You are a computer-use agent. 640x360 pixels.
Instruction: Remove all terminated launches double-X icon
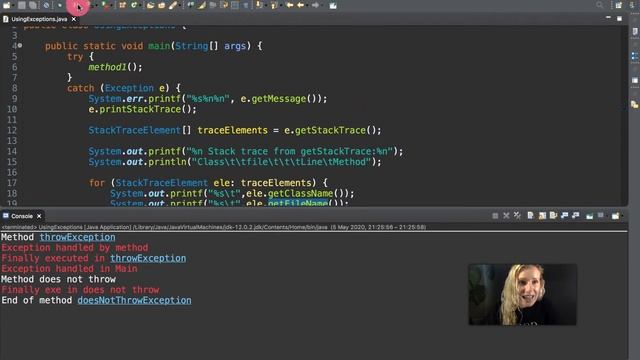tap(517, 216)
